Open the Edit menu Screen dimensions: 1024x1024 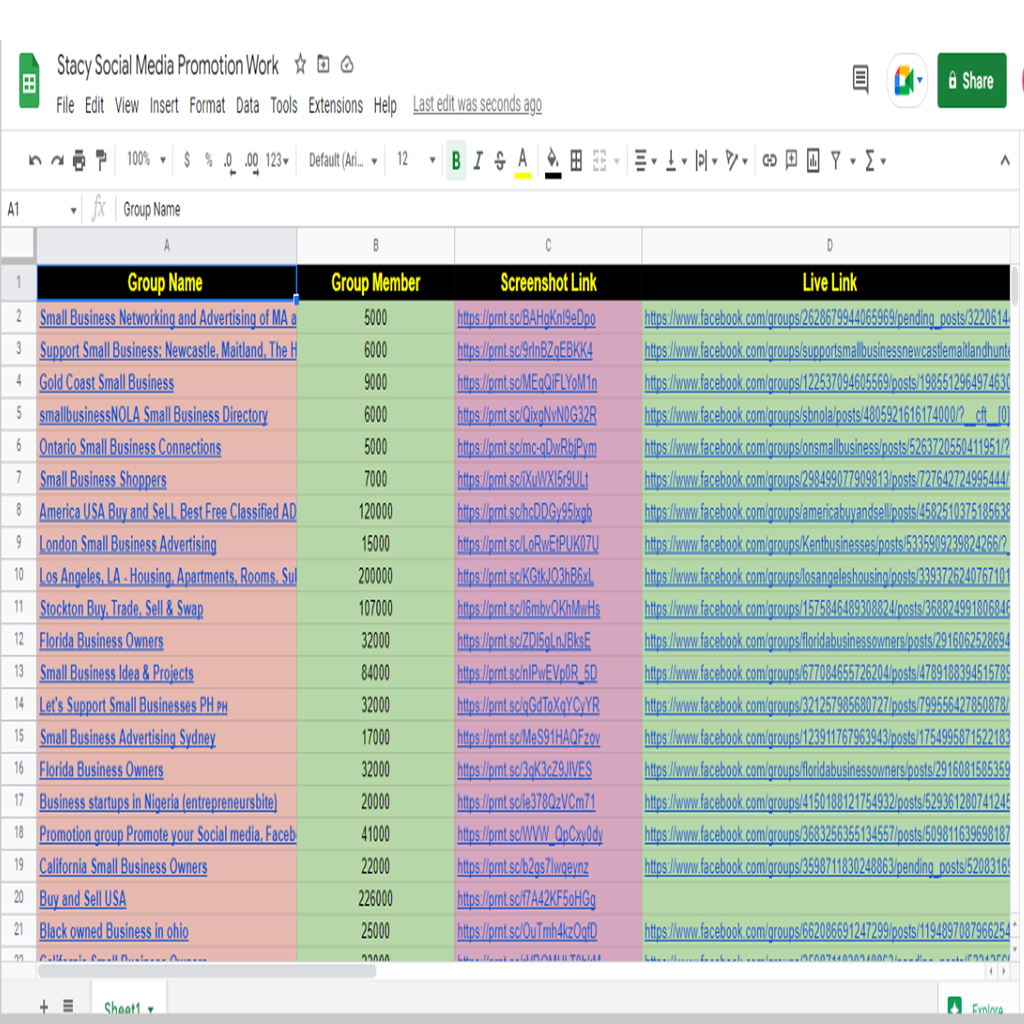click(x=94, y=104)
